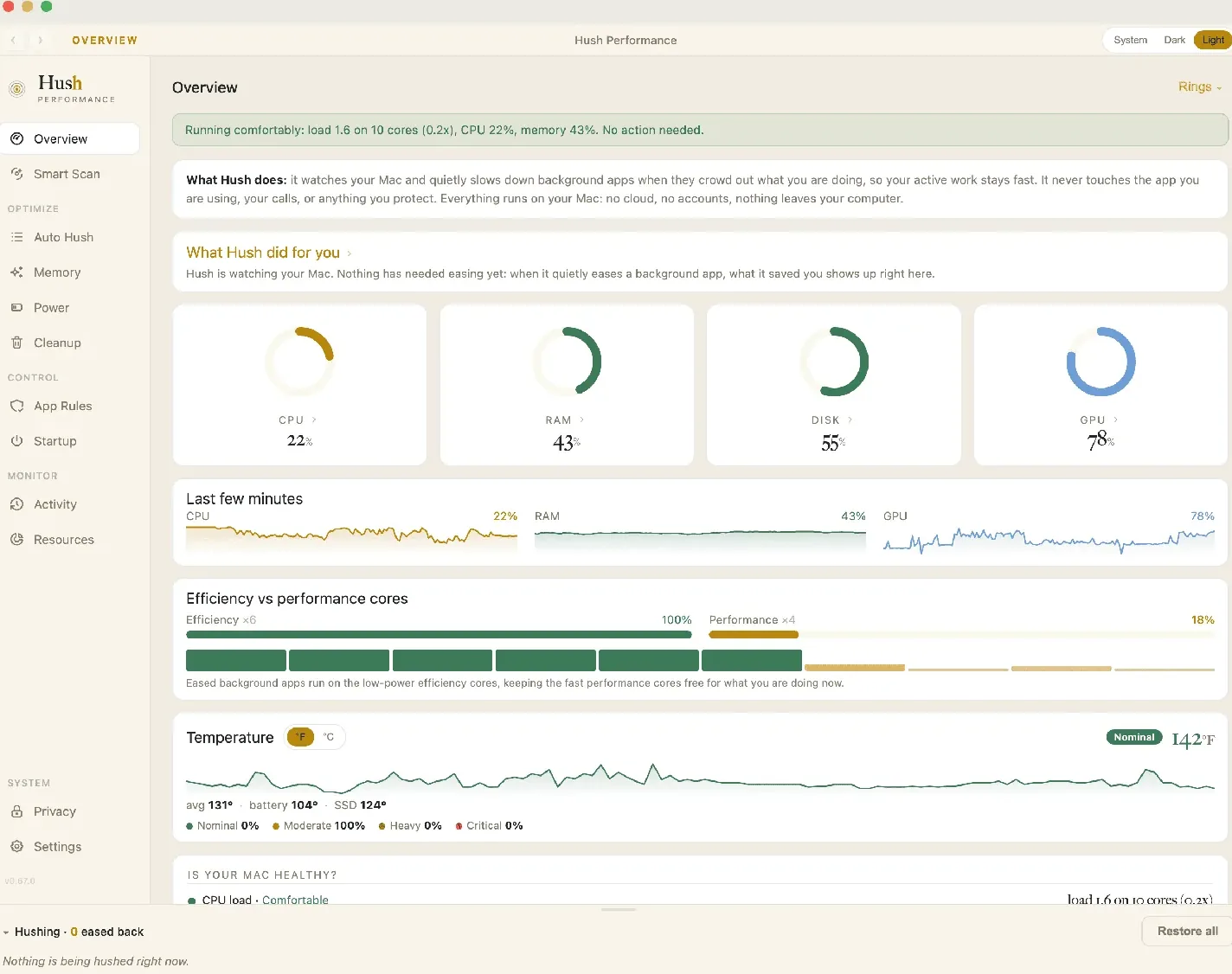The width and height of the screenshot is (1232, 974).
Task: Click the green Running comfortably banner
Action: pyautogui.click(x=700, y=130)
